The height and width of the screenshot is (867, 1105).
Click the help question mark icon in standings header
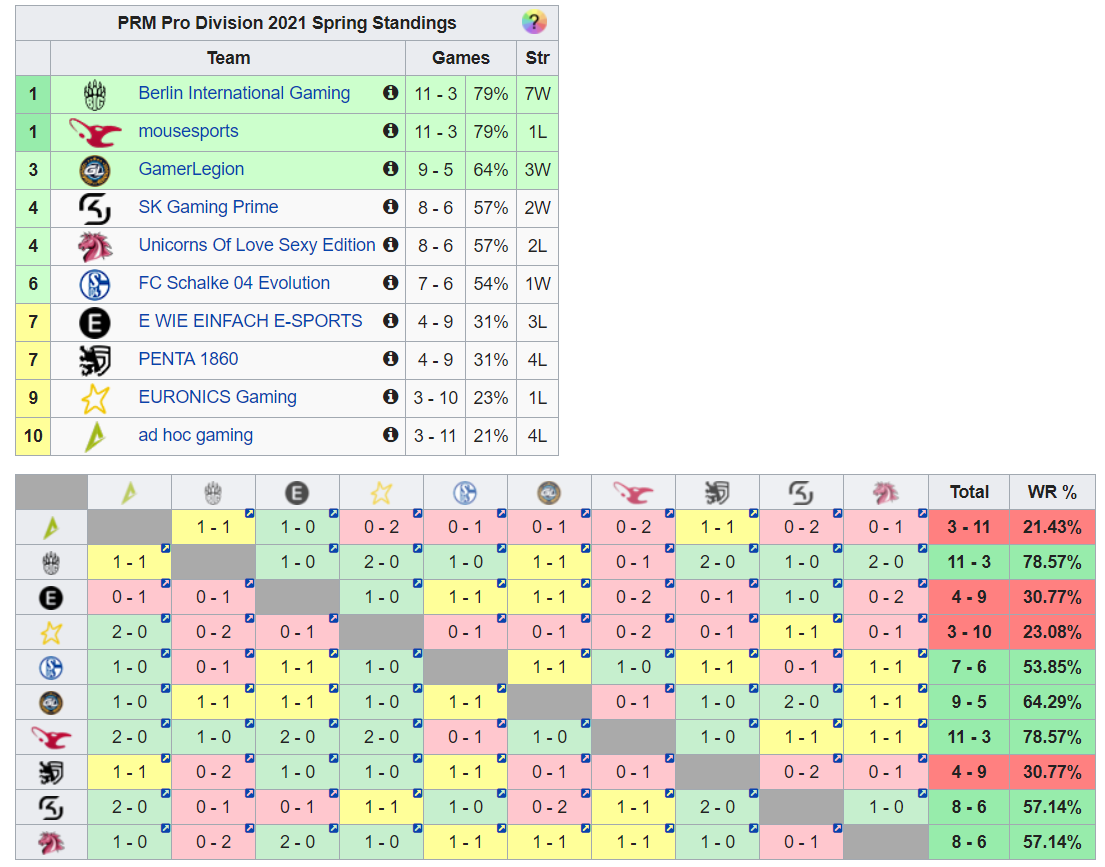(534, 23)
